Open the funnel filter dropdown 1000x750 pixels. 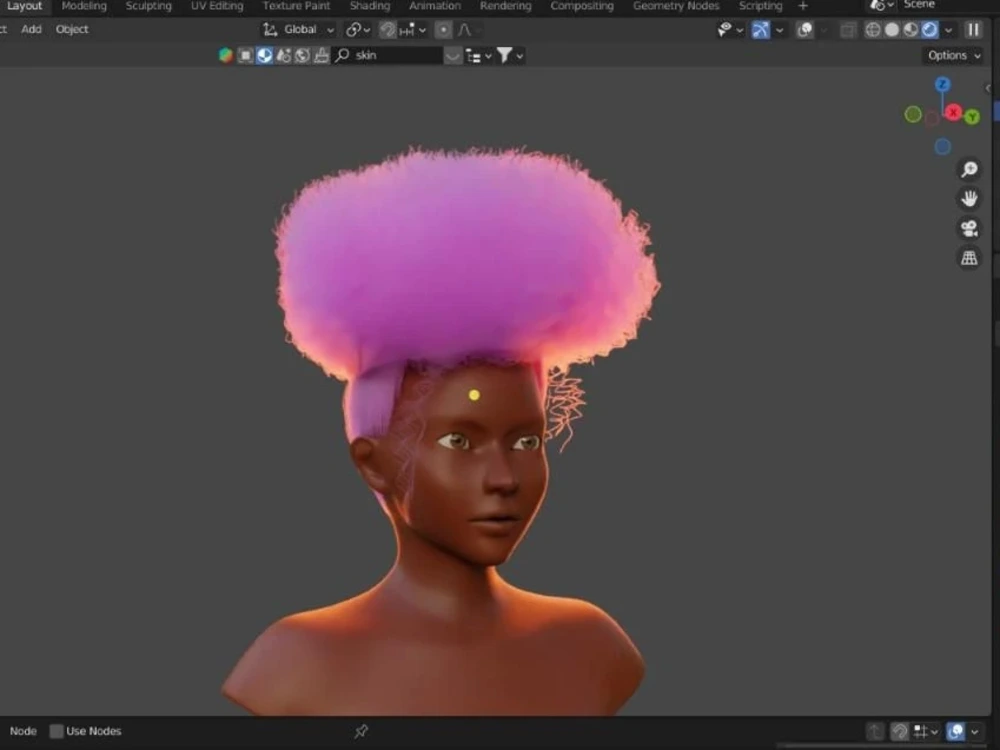tap(510, 55)
